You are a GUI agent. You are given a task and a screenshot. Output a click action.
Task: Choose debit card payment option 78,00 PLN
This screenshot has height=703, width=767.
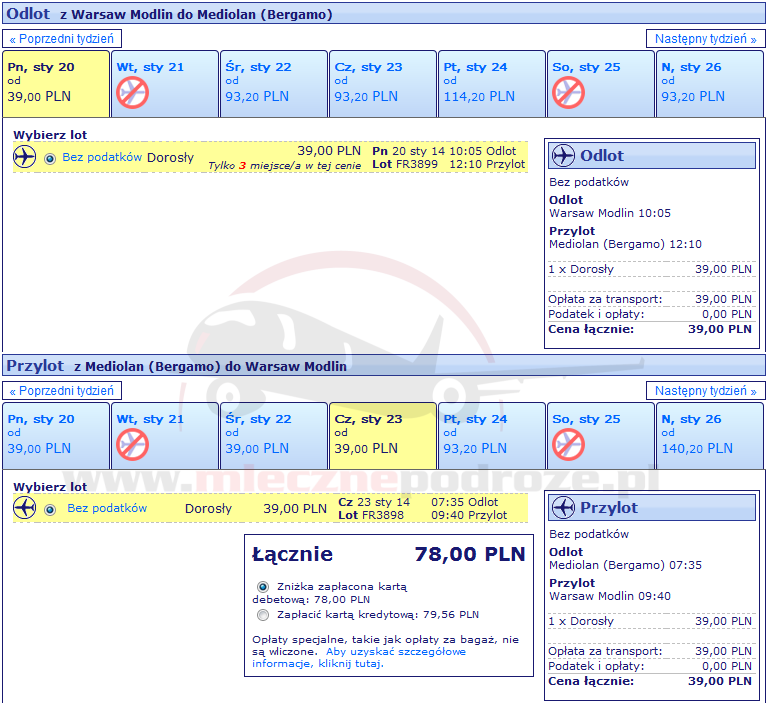[263, 587]
